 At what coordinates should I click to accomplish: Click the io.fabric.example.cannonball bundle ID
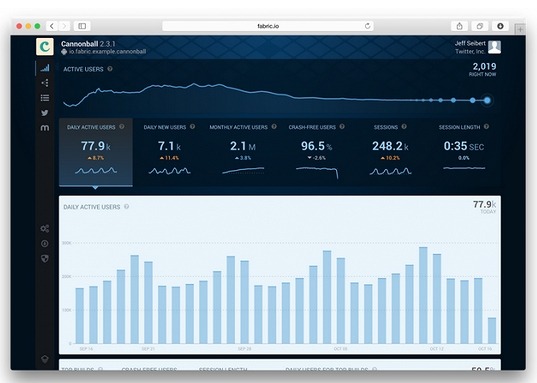pyautogui.click(x=107, y=51)
